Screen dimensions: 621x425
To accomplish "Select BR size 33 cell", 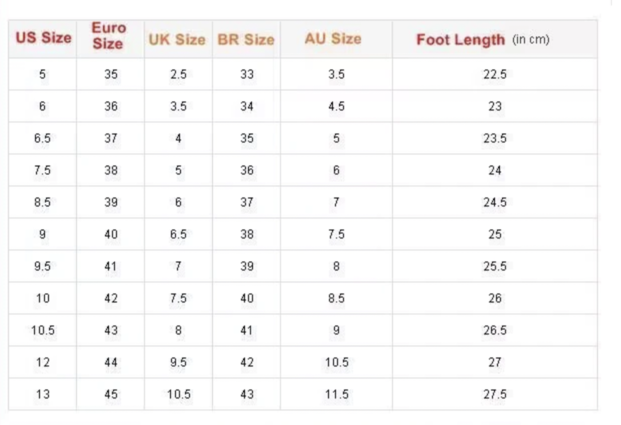I will [247, 75].
